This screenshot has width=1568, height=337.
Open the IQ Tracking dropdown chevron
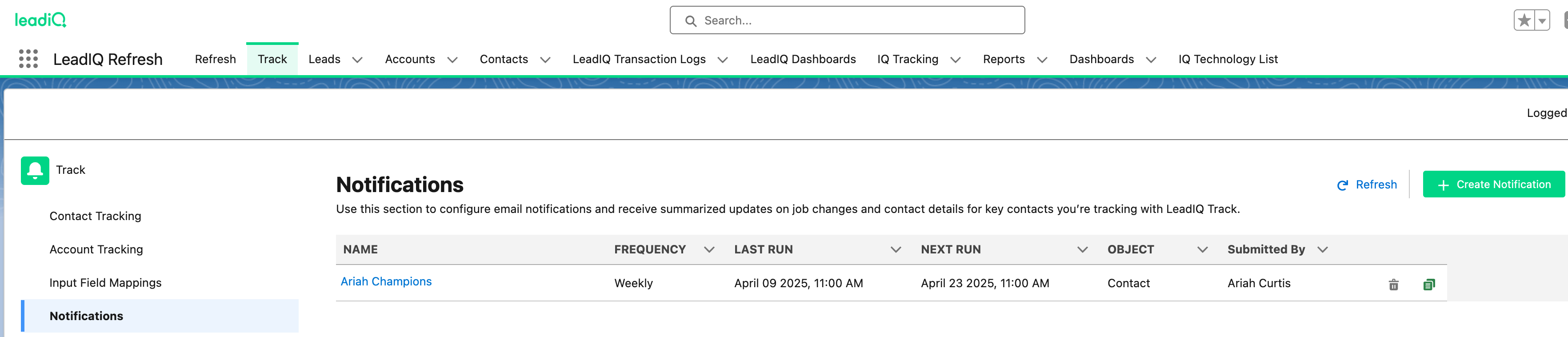pyautogui.click(x=956, y=60)
